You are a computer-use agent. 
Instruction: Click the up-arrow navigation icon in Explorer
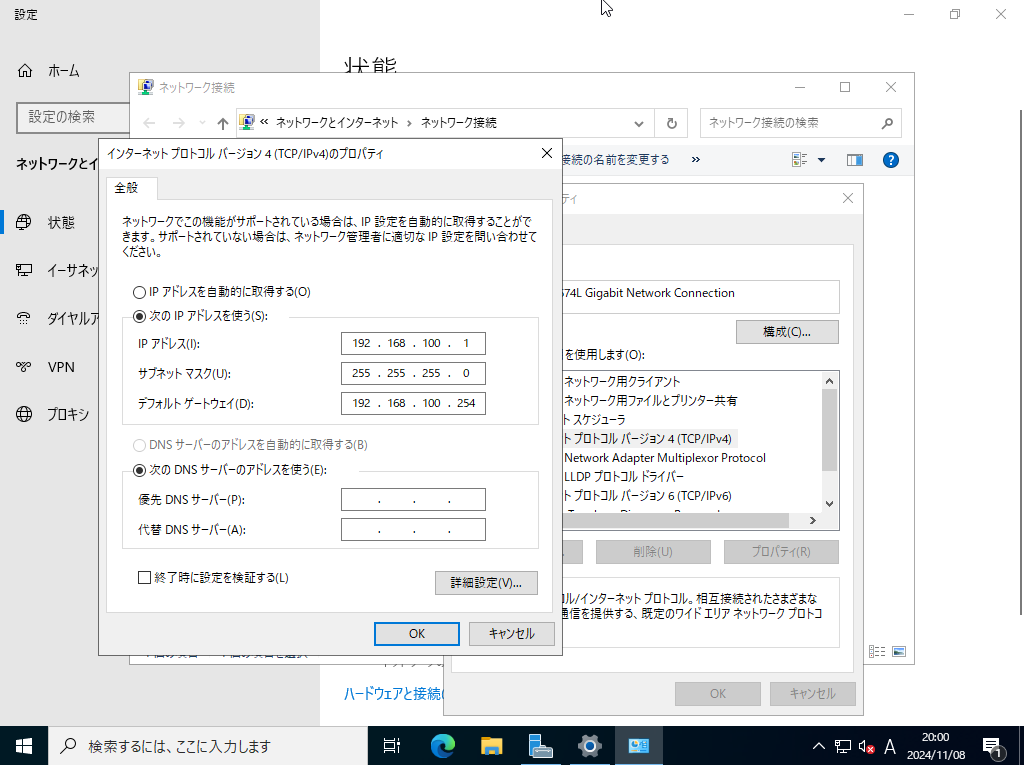pos(222,123)
